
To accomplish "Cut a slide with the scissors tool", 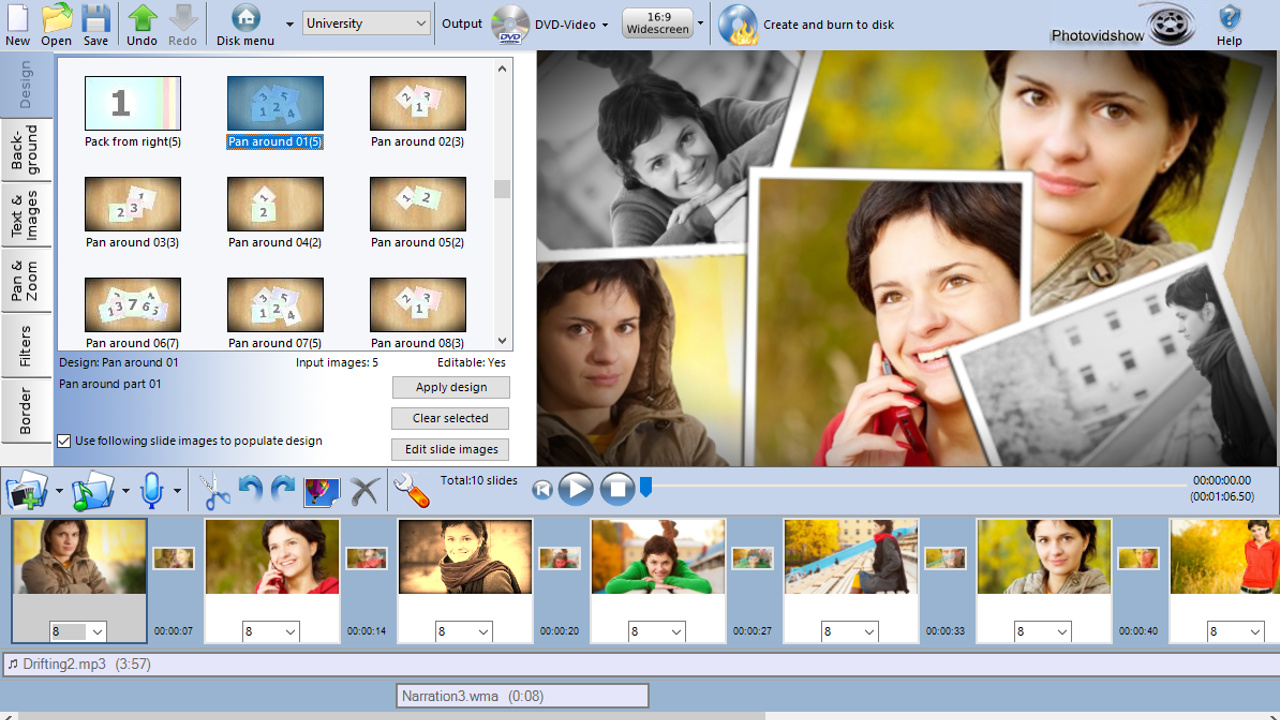I will pyautogui.click(x=216, y=489).
